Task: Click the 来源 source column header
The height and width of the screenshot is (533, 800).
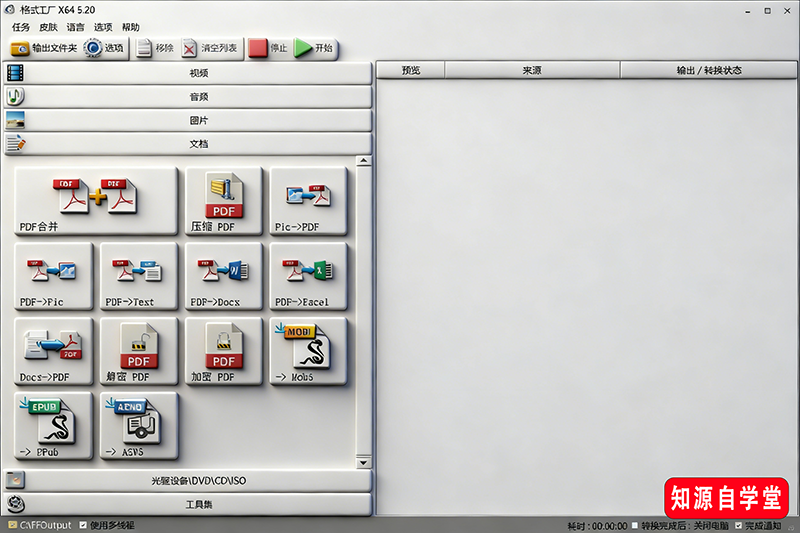Action: click(531, 71)
